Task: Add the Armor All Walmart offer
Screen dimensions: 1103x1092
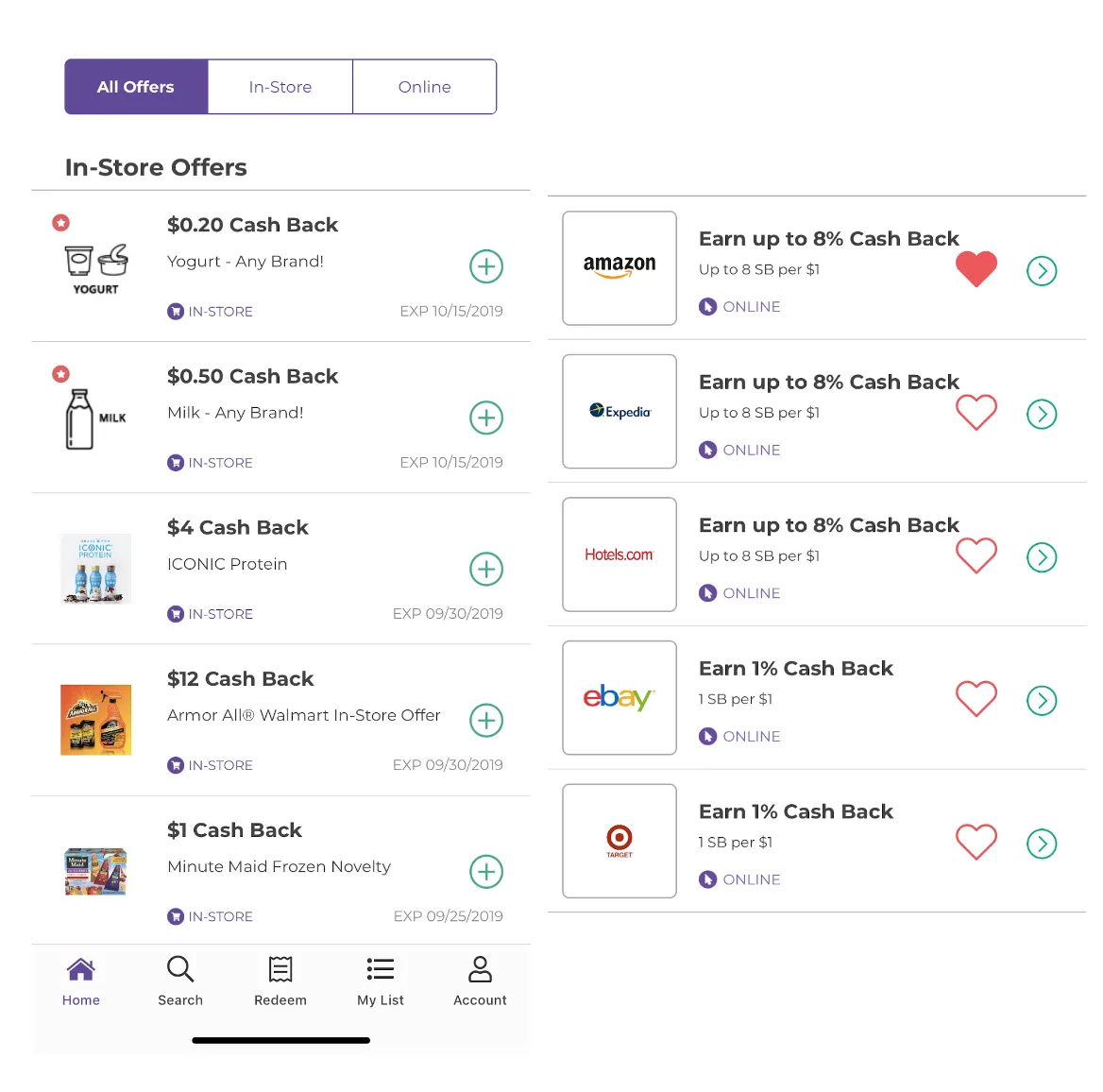Action: click(x=486, y=721)
